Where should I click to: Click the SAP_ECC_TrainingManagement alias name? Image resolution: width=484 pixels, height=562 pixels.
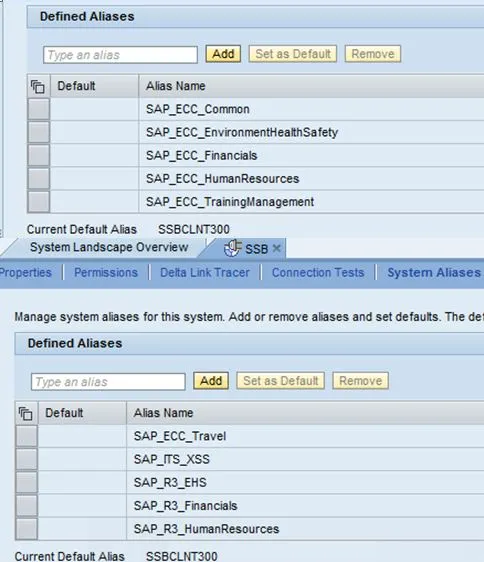click(230, 202)
